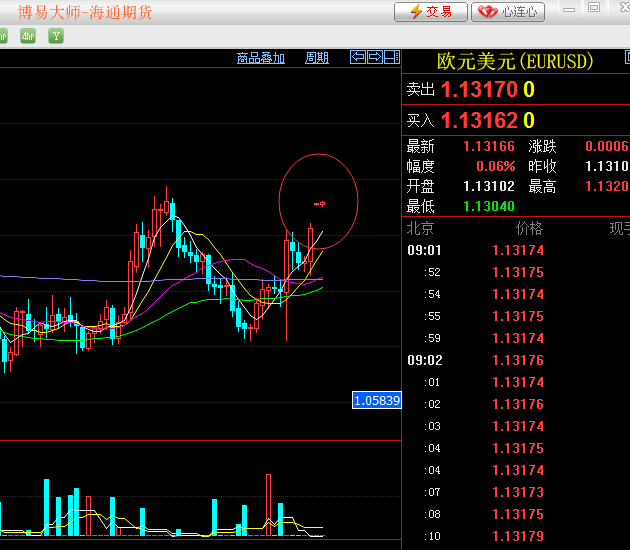The image size is (630, 550).
Task: Select the green 4hr timeframe icon
Action: pos(26,36)
